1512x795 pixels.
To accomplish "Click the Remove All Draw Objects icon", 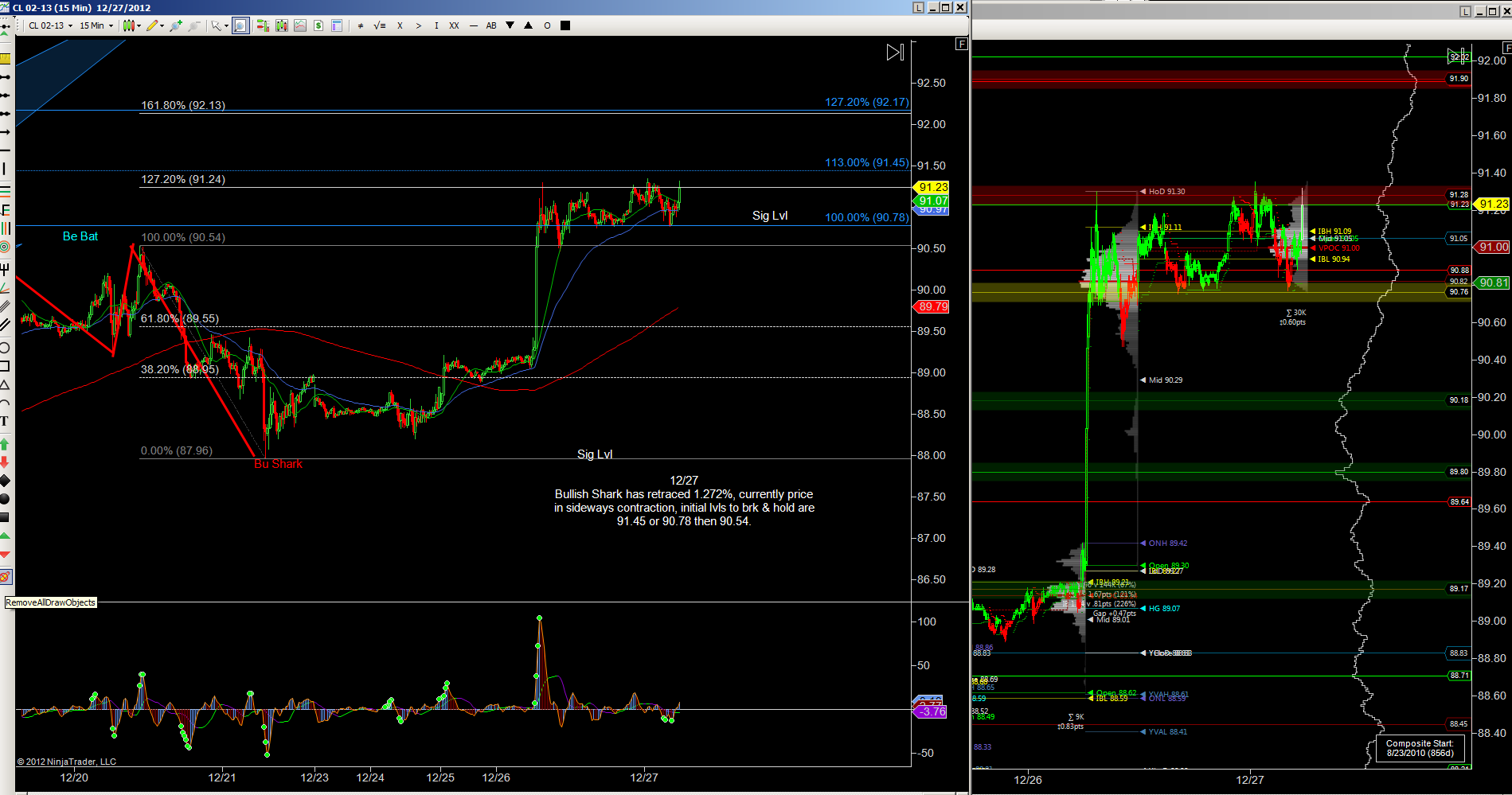I will pyautogui.click(x=6, y=577).
